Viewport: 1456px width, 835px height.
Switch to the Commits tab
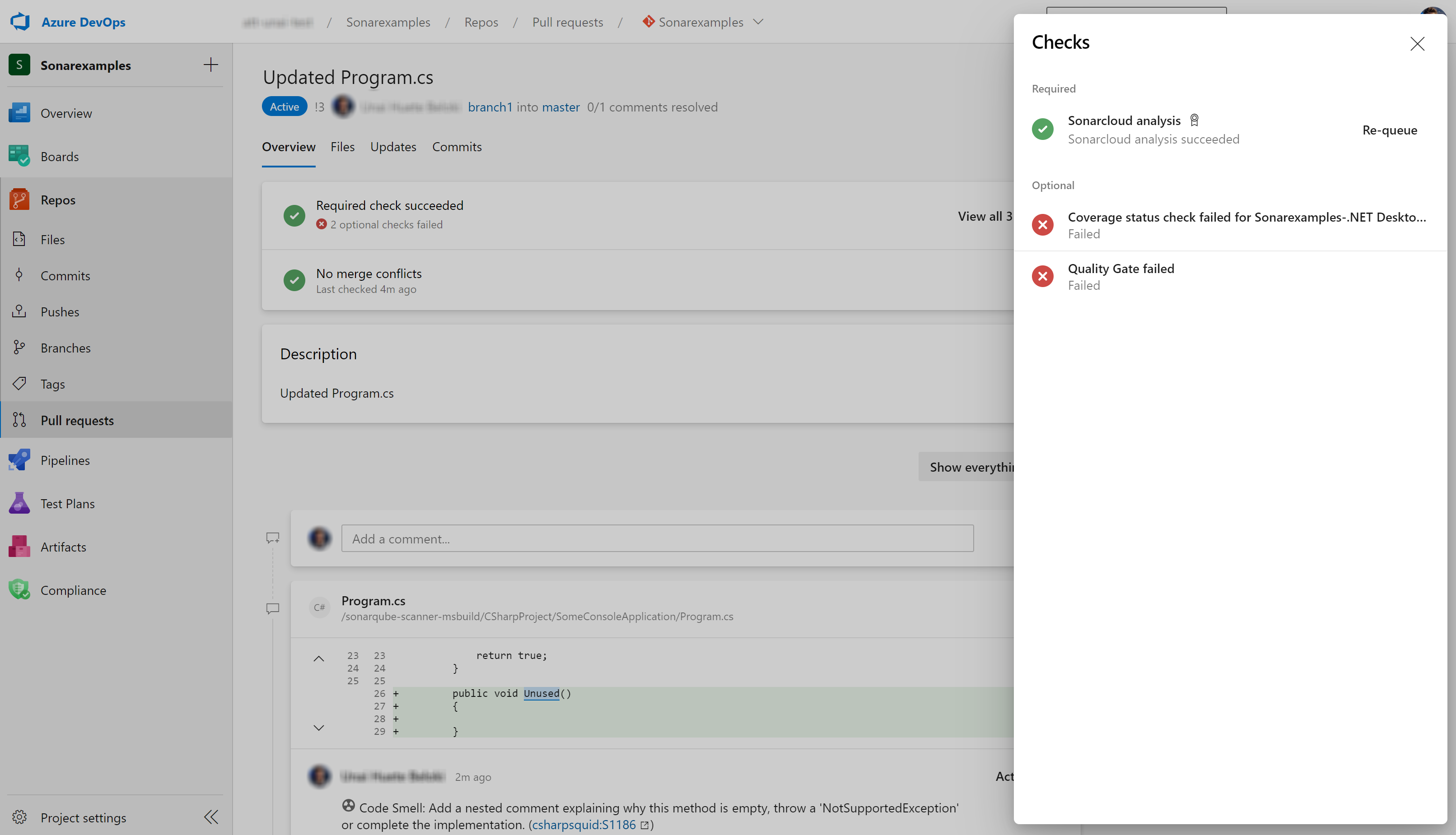tap(457, 147)
